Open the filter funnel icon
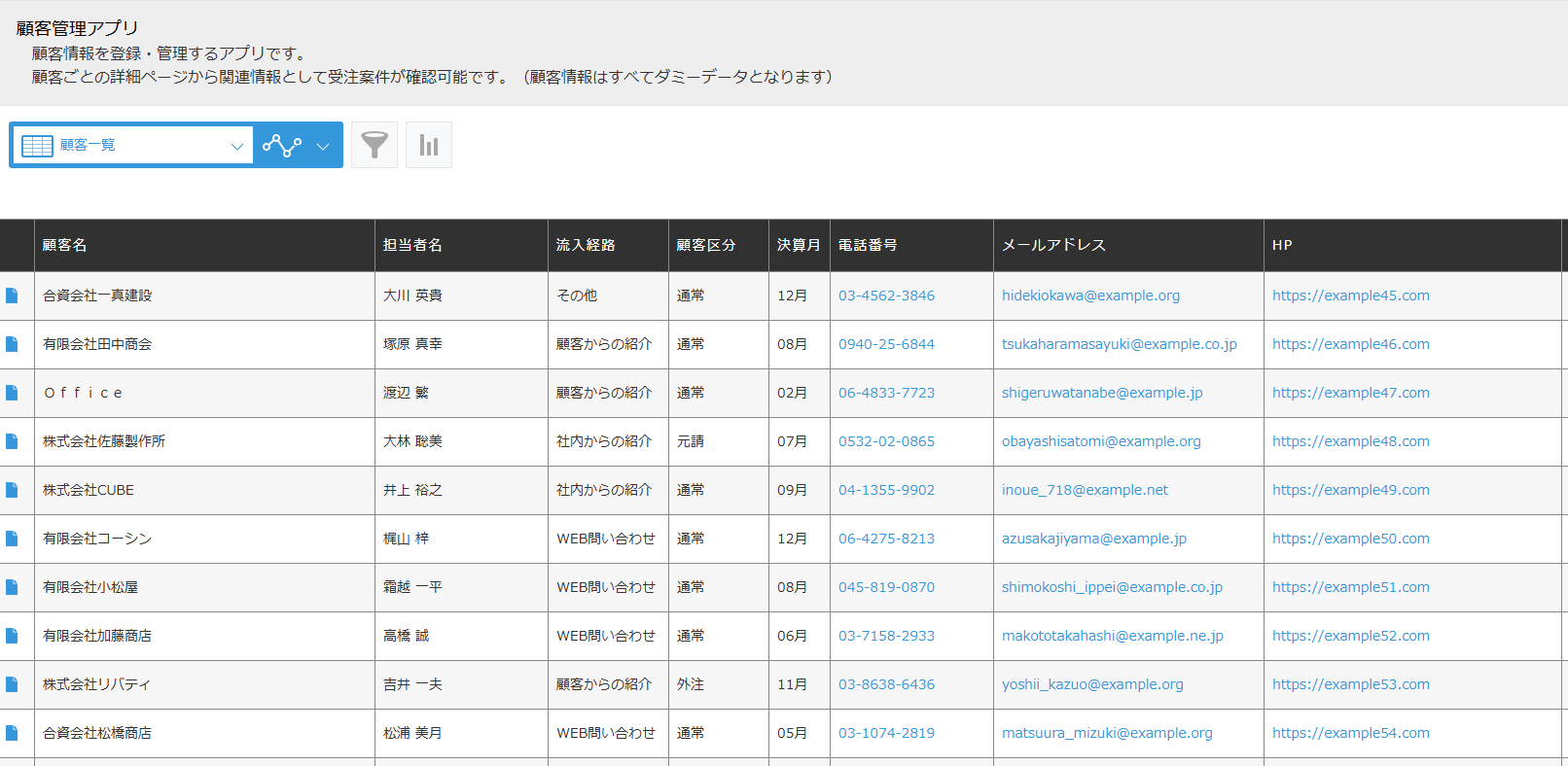This screenshot has height=766, width=1568. (374, 145)
